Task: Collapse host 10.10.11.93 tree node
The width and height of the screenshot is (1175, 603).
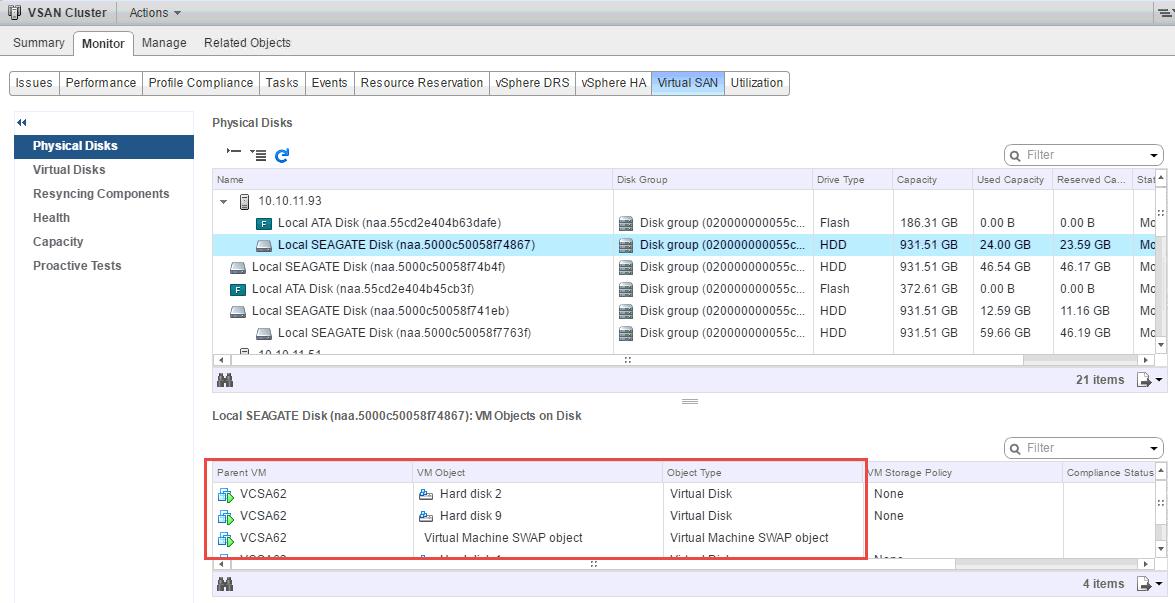Action: pos(223,201)
